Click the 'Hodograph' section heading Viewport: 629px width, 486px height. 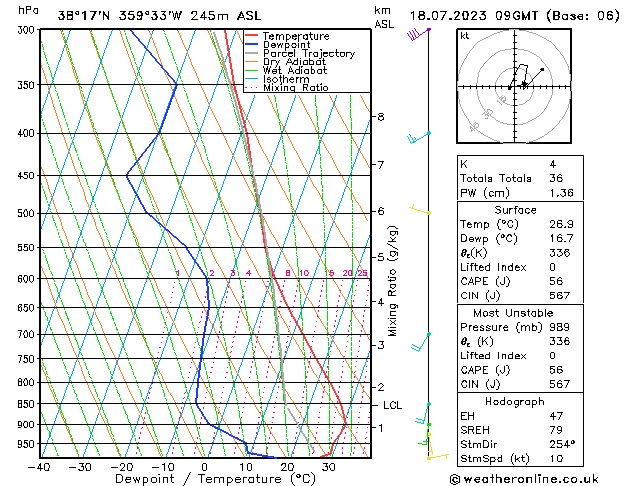[x=515, y=402]
